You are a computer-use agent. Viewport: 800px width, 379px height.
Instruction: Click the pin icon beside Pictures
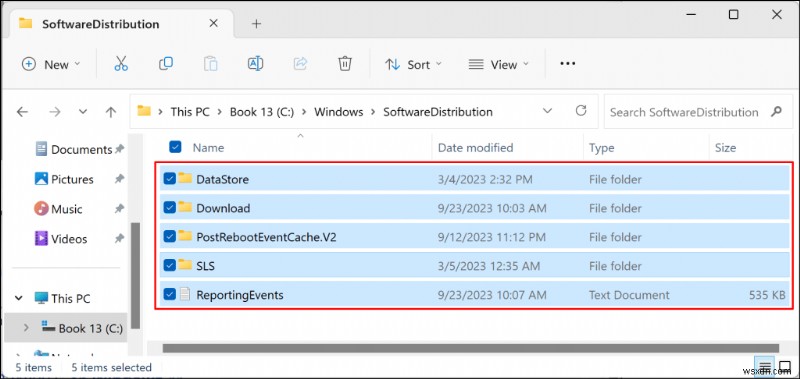(119, 179)
